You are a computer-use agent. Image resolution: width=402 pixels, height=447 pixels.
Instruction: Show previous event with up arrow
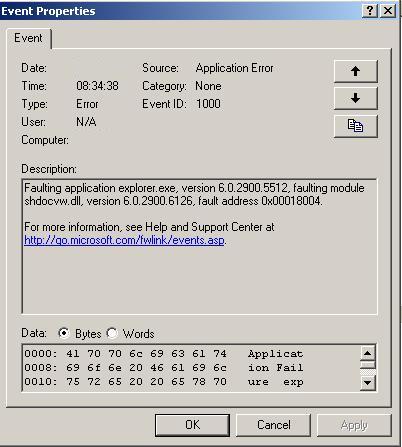coord(356,71)
